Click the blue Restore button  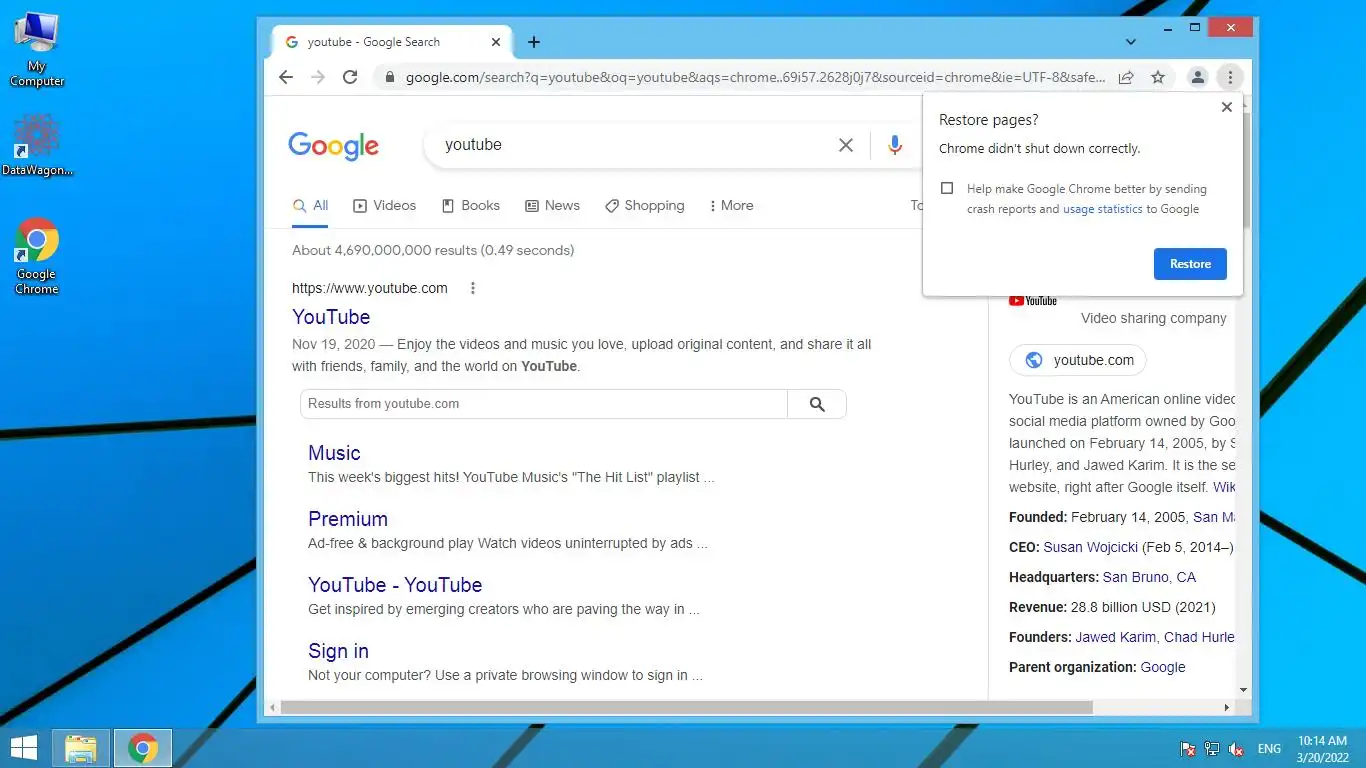pyautogui.click(x=1190, y=264)
